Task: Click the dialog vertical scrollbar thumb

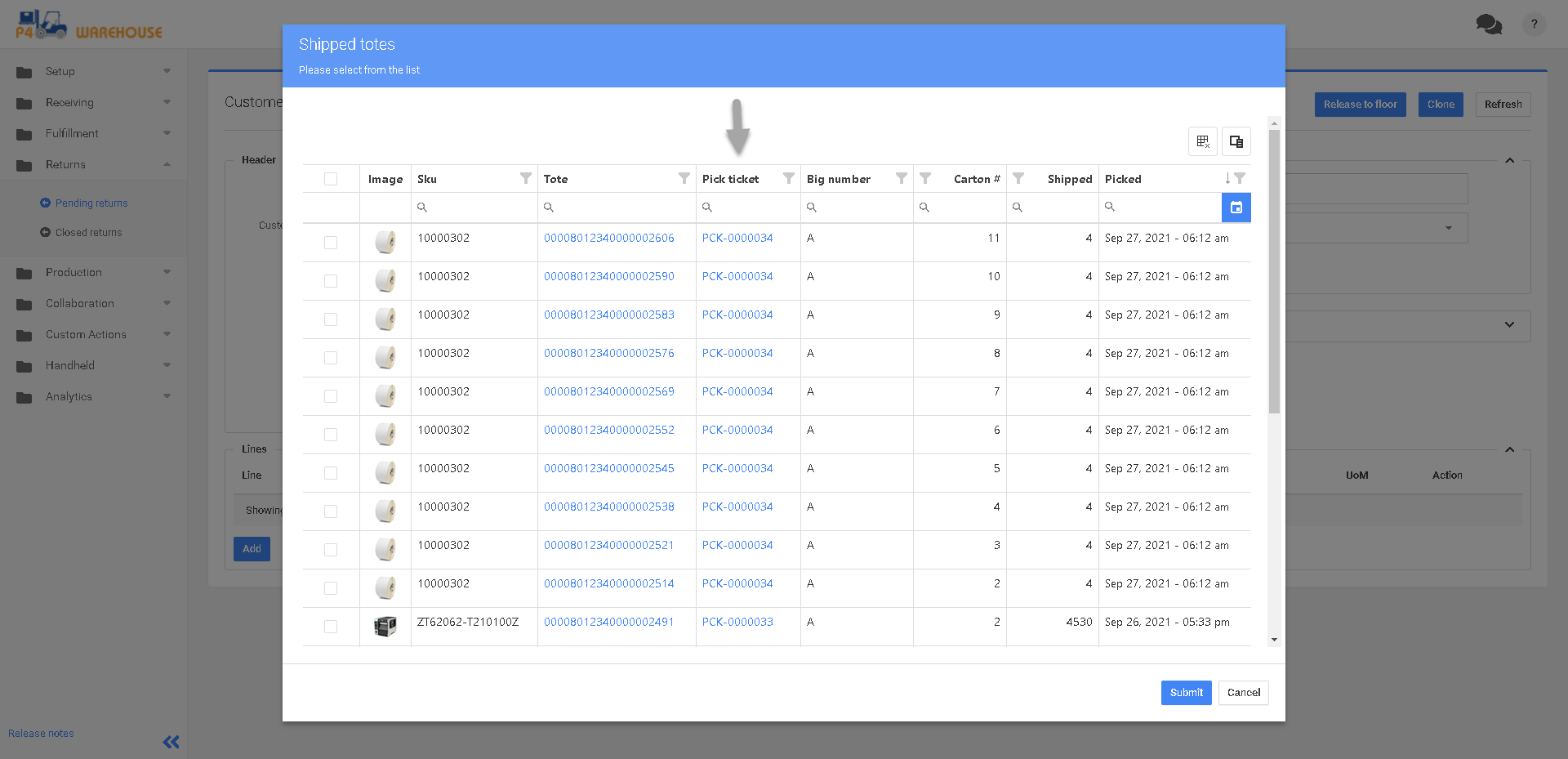Action: (x=1274, y=270)
